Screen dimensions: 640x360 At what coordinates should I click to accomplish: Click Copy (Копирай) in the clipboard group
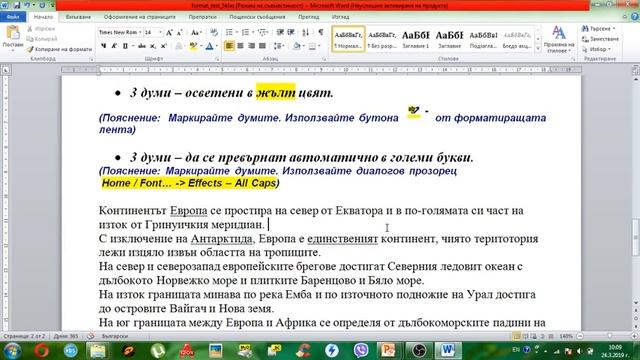coord(42,39)
